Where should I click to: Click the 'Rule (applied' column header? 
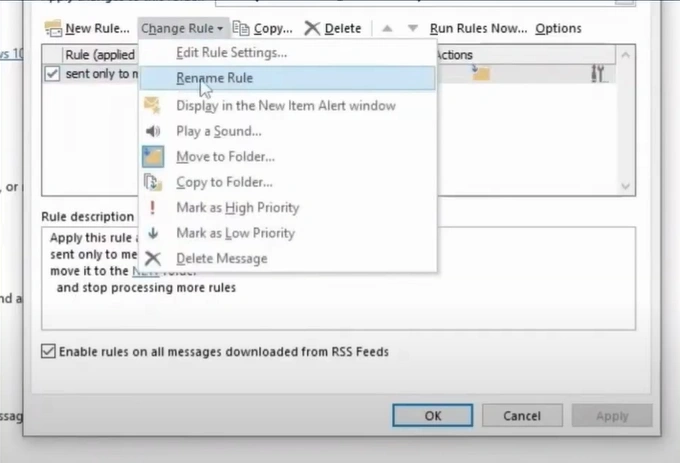100,55
